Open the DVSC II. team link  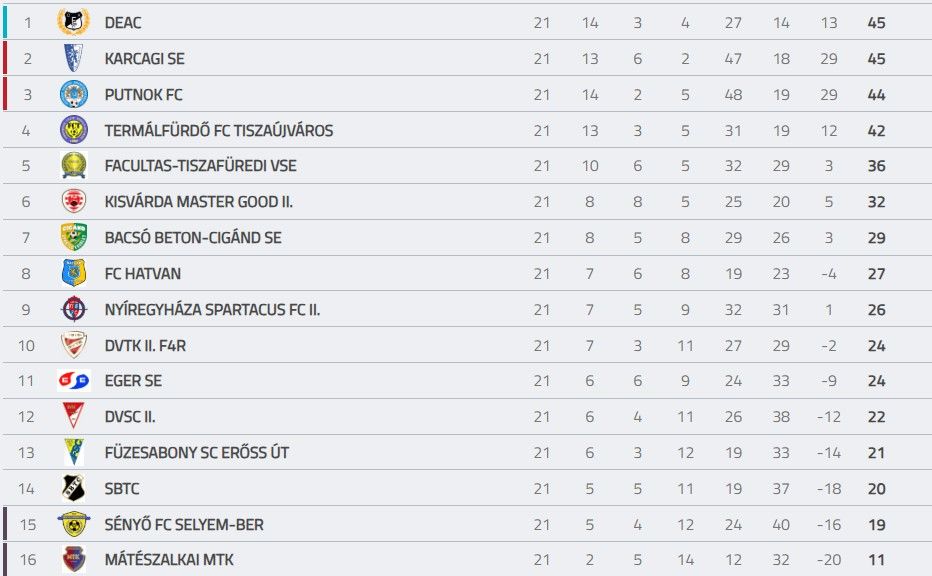130,417
